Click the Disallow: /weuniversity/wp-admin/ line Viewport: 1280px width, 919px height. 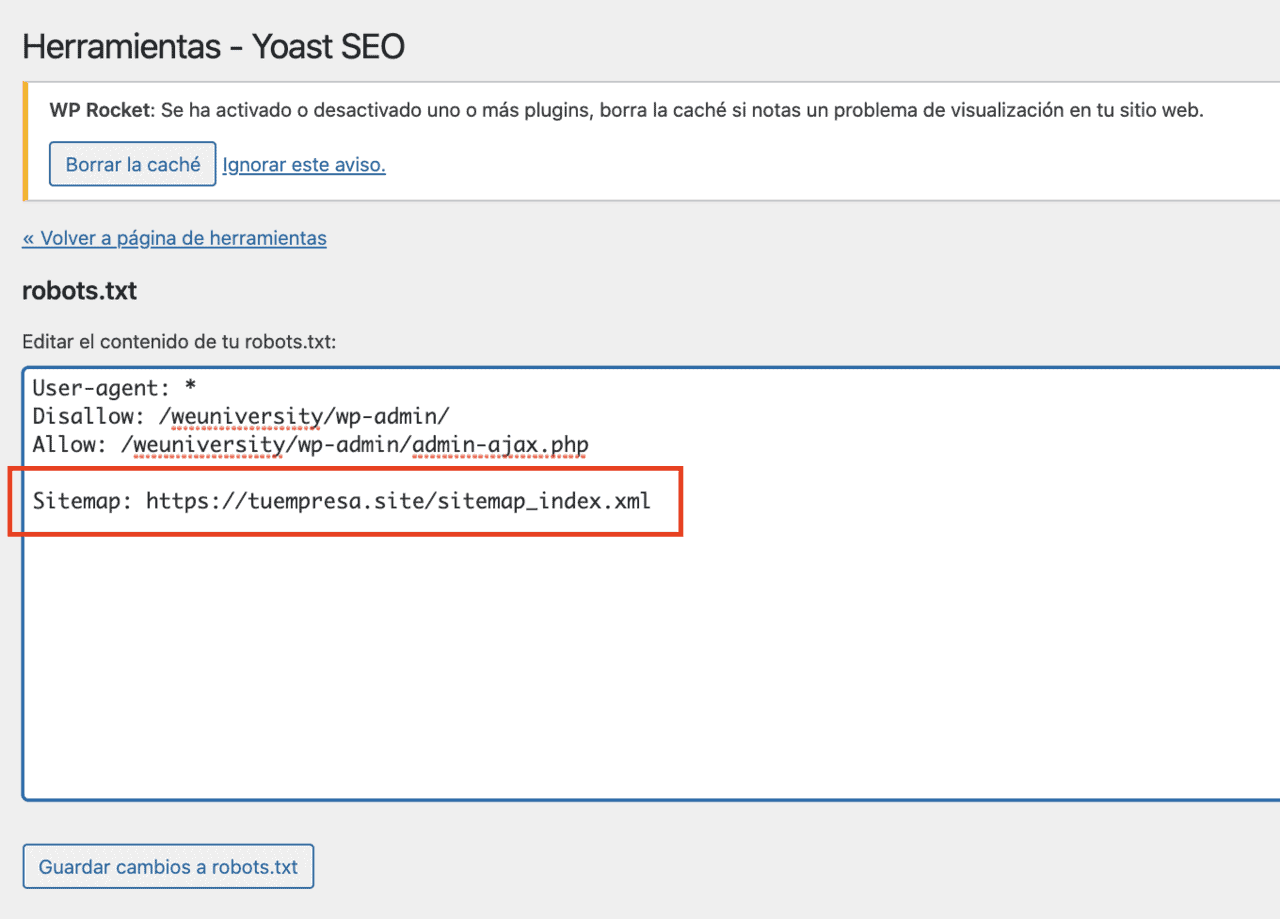(242, 416)
